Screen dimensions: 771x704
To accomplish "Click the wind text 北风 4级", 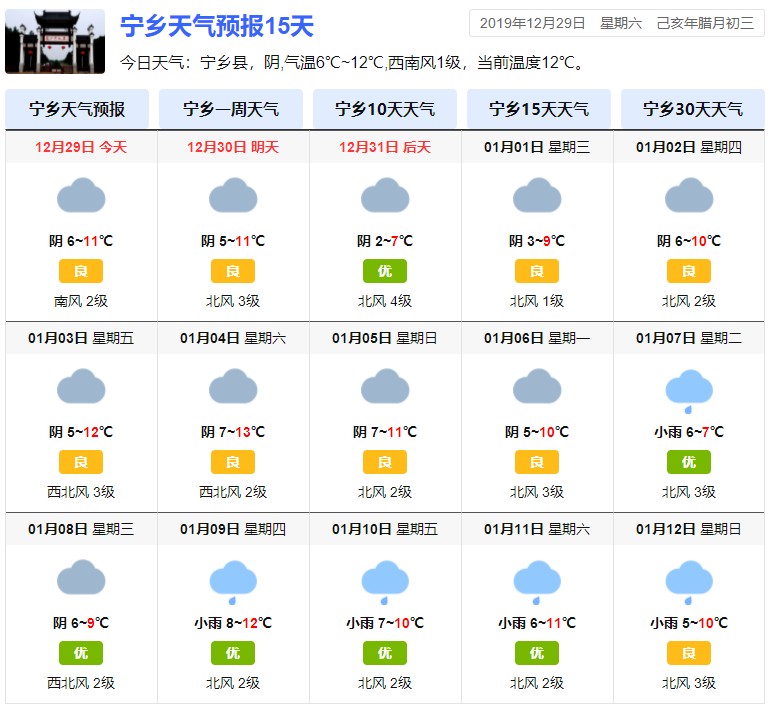I will click(x=385, y=301).
